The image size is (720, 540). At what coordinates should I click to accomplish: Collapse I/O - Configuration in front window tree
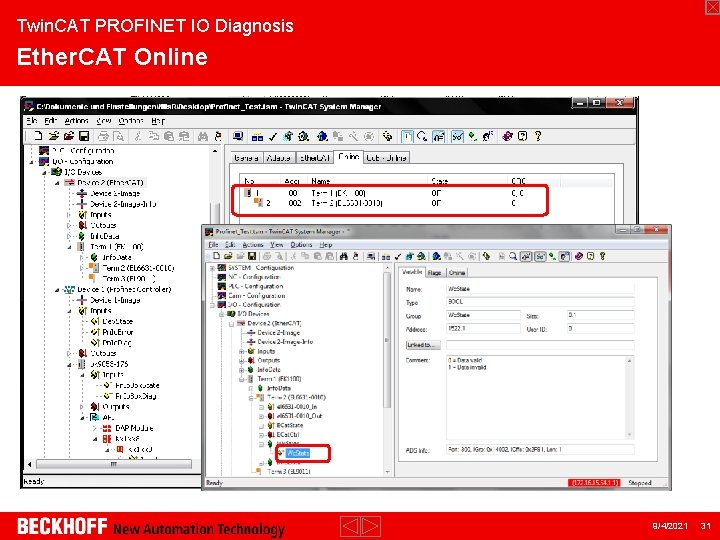coord(212,305)
